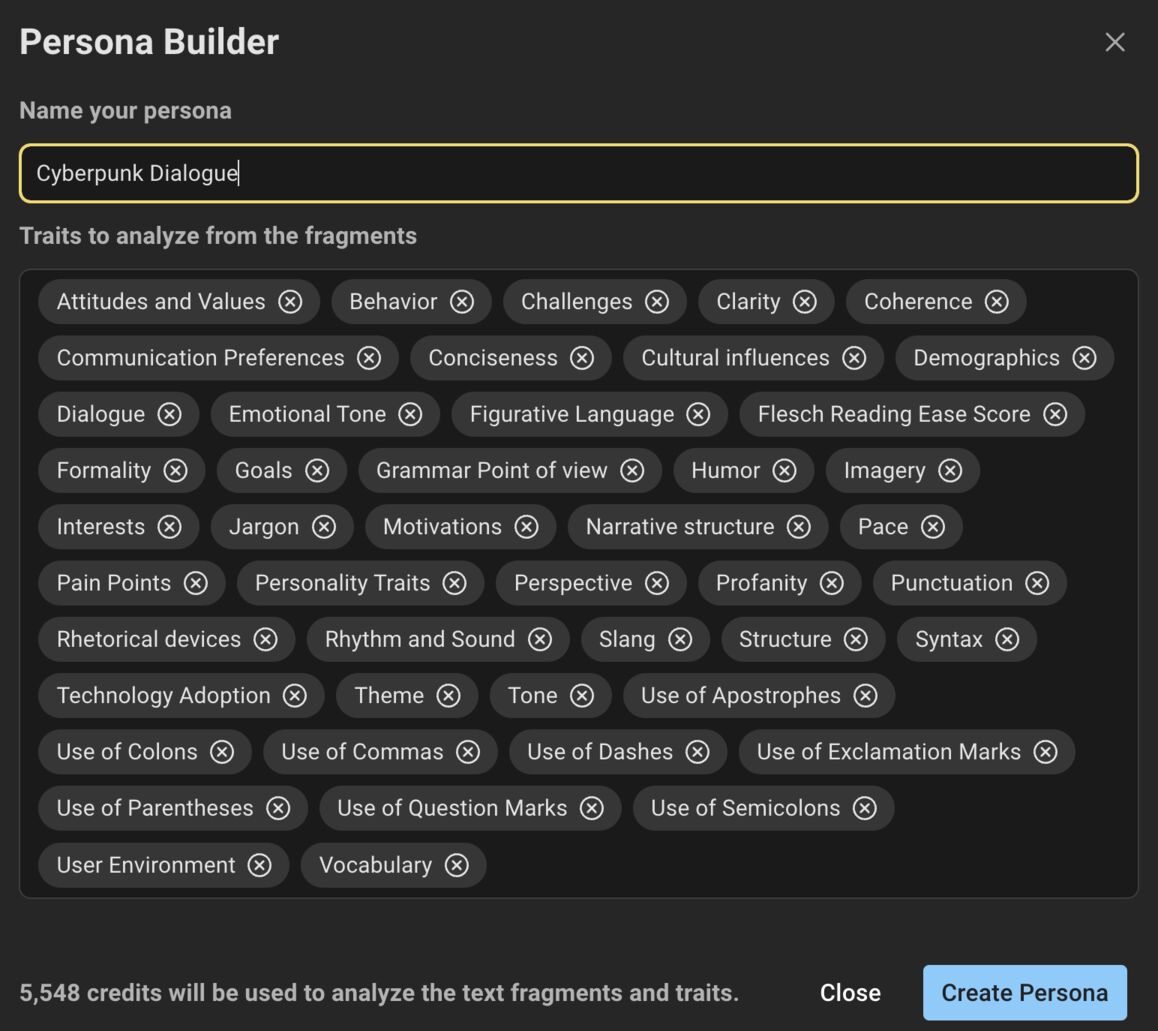Screen dimensions: 1158x1031
Task: Remove the Narrative structure trait
Action: click(x=798, y=527)
